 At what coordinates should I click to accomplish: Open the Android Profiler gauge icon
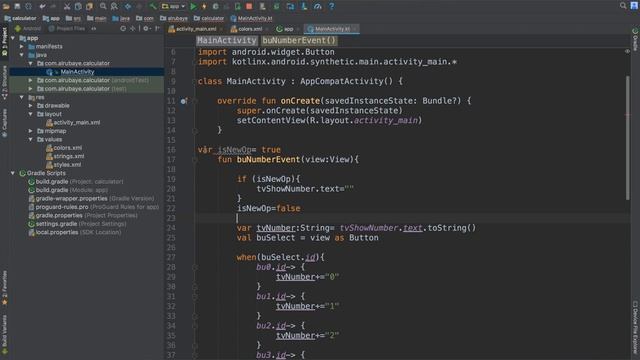(318, 6)
